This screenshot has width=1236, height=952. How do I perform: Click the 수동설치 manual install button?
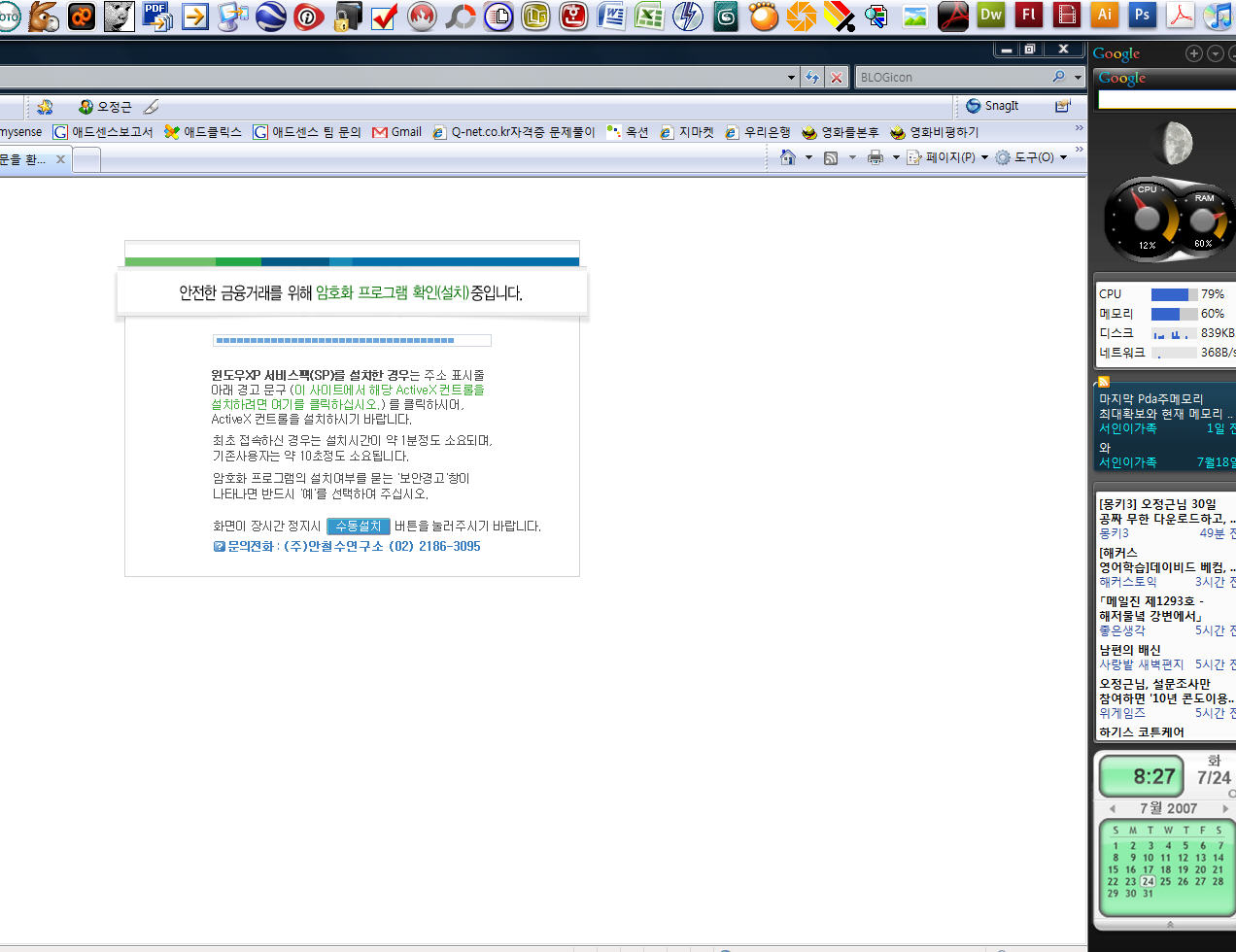click(359, 526)
